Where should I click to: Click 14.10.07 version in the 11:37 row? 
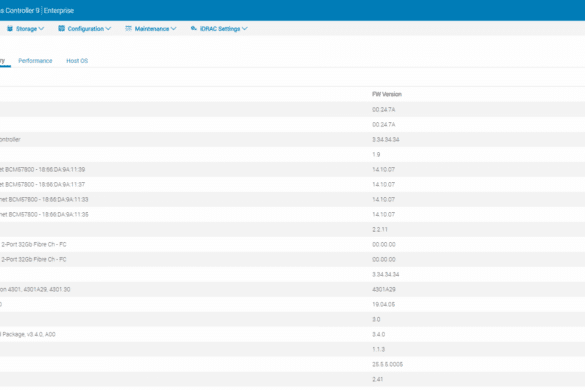[x=384, y=184]
